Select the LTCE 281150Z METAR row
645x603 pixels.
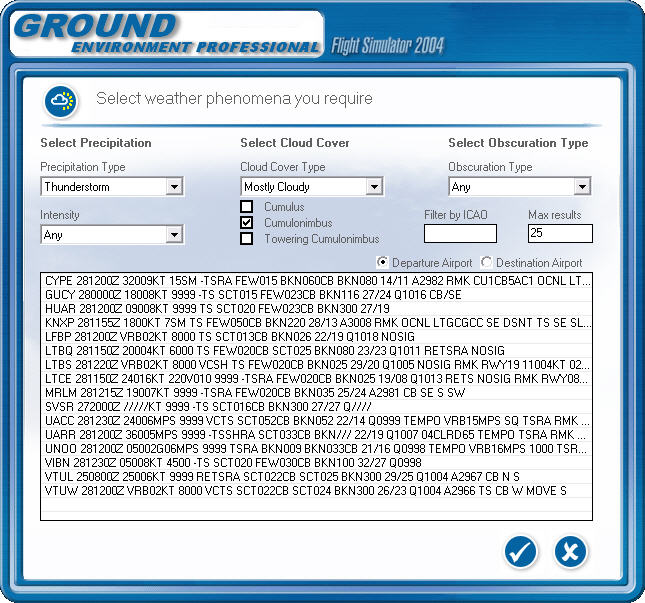tap(317, 379)
